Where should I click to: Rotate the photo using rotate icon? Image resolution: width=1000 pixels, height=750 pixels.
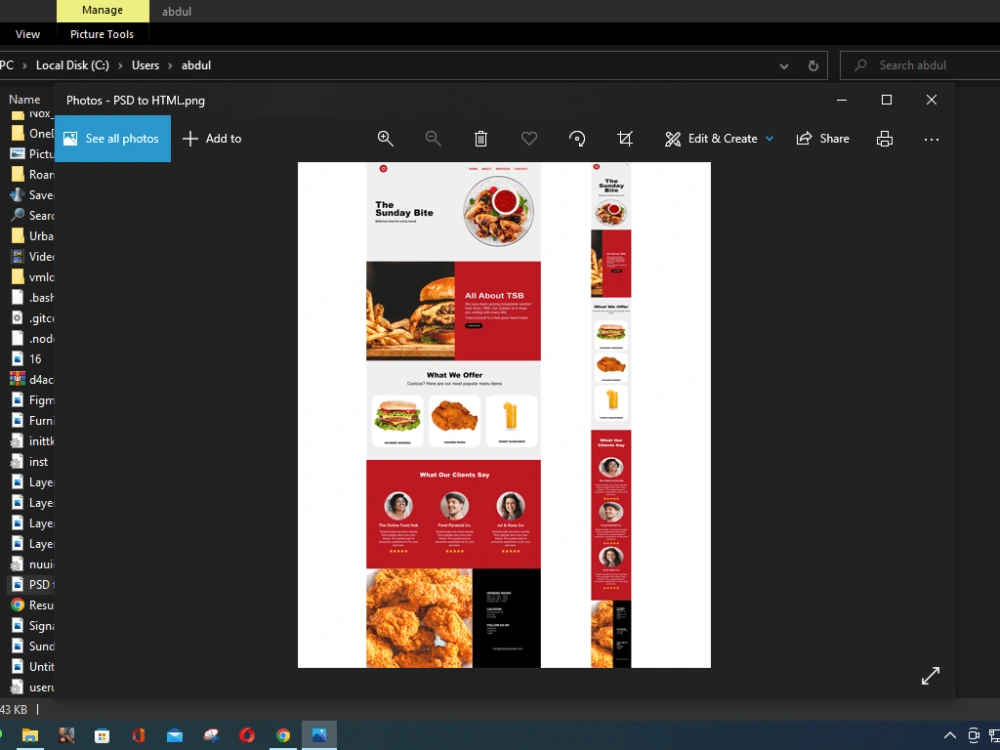tap(577, 138)
